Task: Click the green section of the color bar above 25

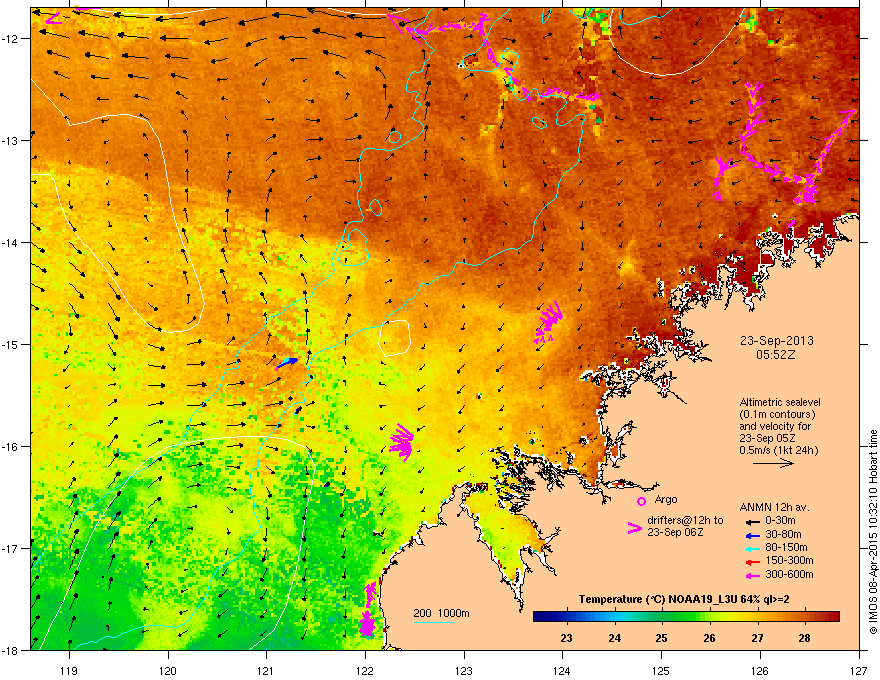Action: coord(662,617)
